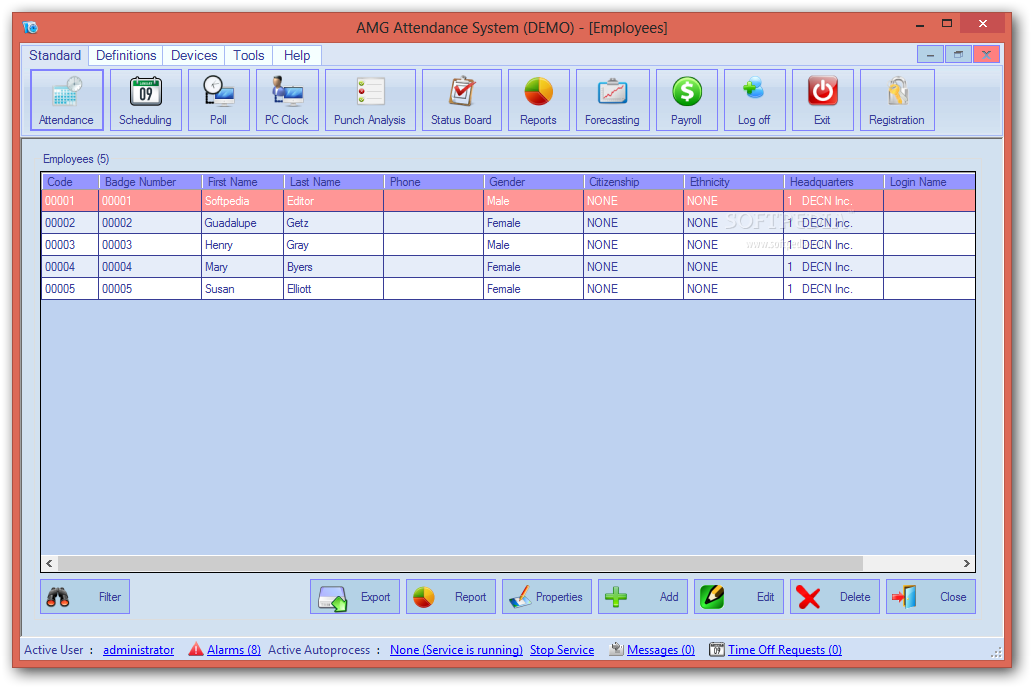Sort by Badge Number column header
Image resolution: width=1032 pixels, height=688 pixels.
pyautogui.click(x=151, y=182)
